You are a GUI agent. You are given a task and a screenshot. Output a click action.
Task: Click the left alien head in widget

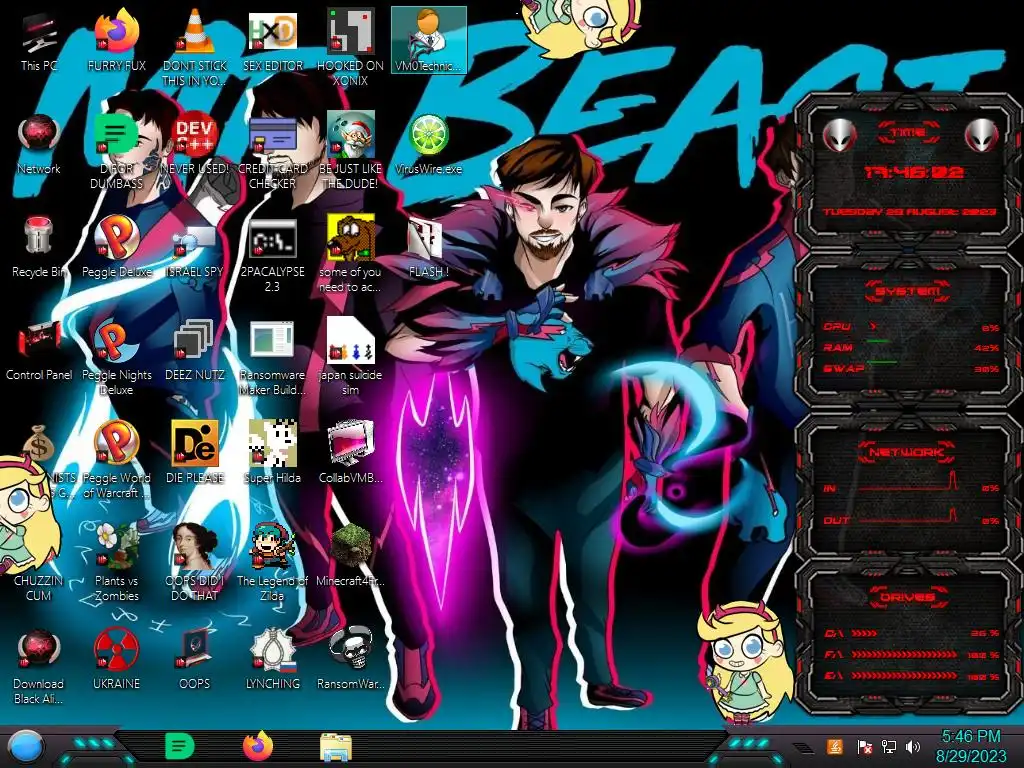tap(839, 136)
